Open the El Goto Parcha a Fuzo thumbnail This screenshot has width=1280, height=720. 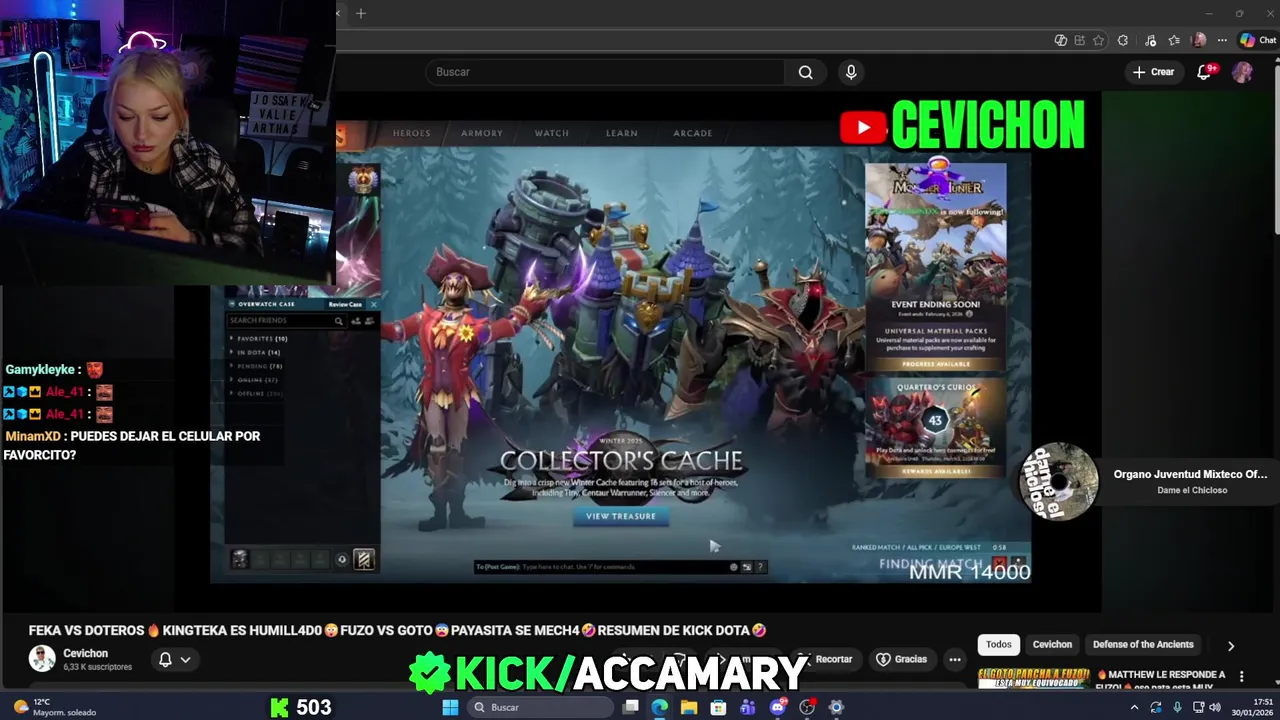[1034, 679]
